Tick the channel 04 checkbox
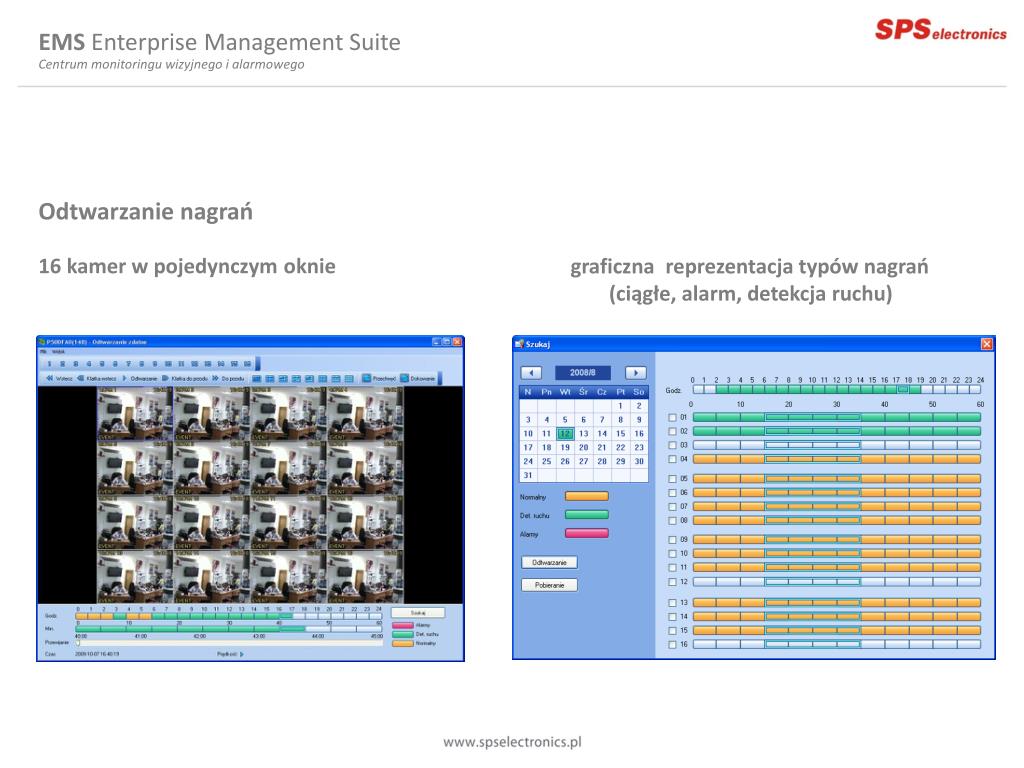Viewport: 1024px width, 768px height. coord(672,460)
